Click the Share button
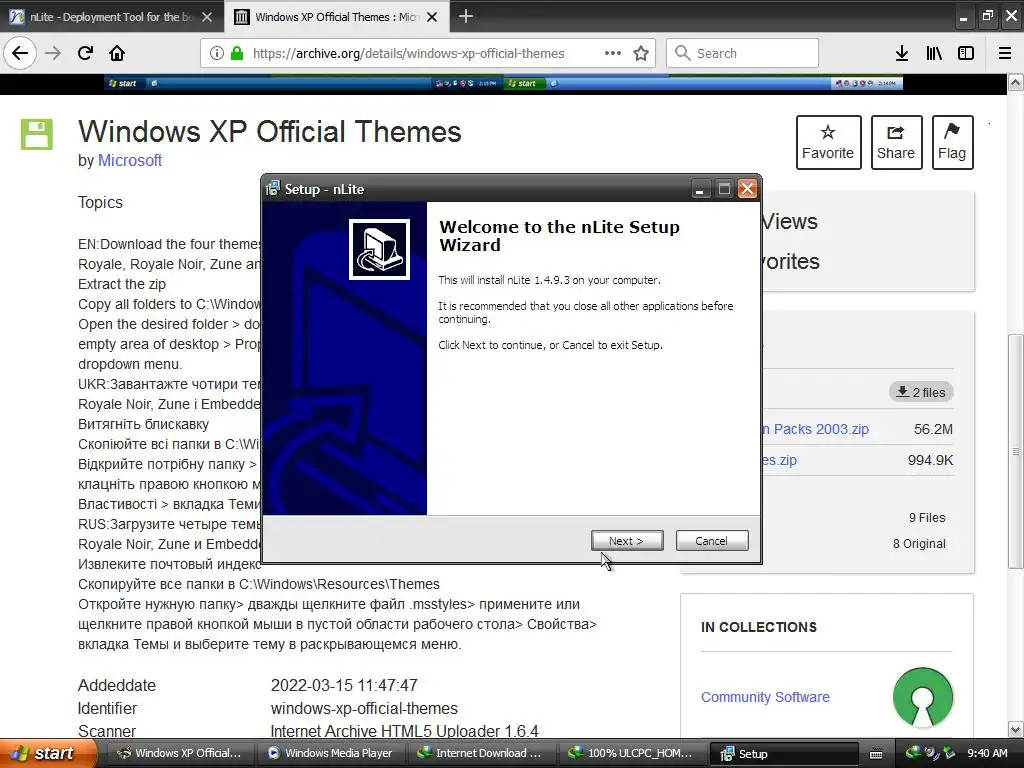1024x768 pixels. click(896, 142)
